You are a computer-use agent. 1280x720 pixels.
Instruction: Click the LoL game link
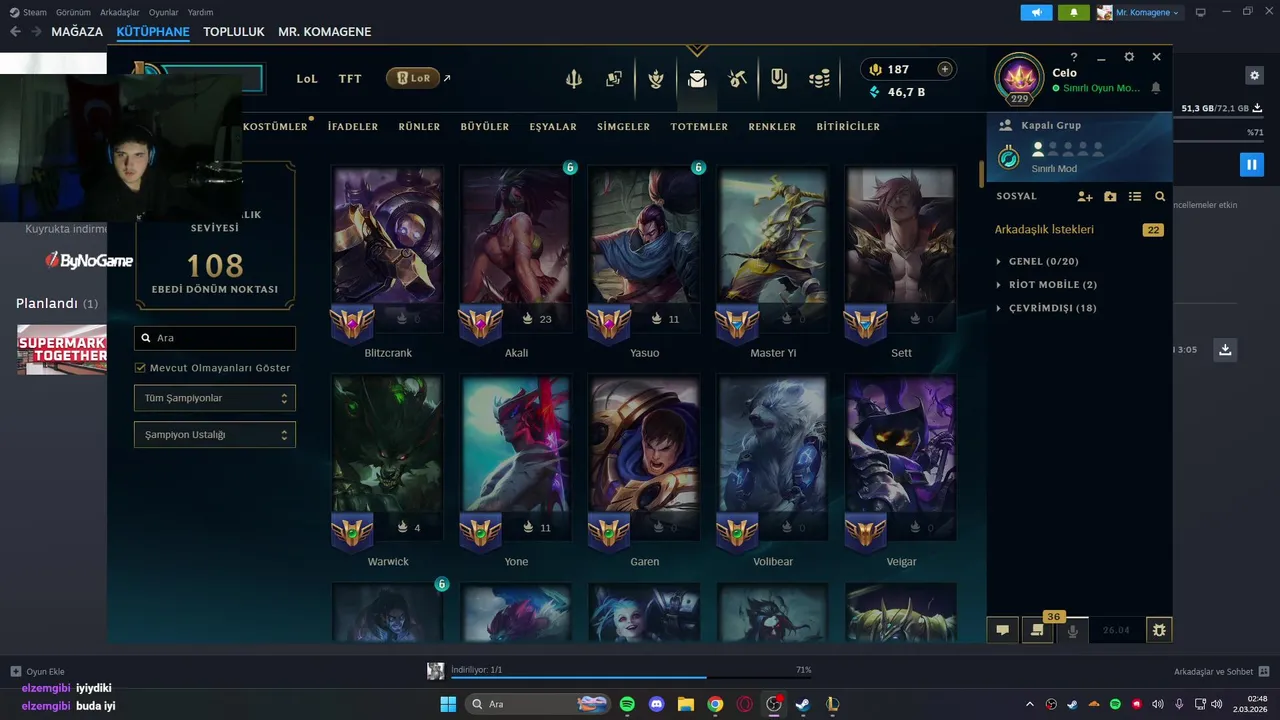[x=307, y=79]
